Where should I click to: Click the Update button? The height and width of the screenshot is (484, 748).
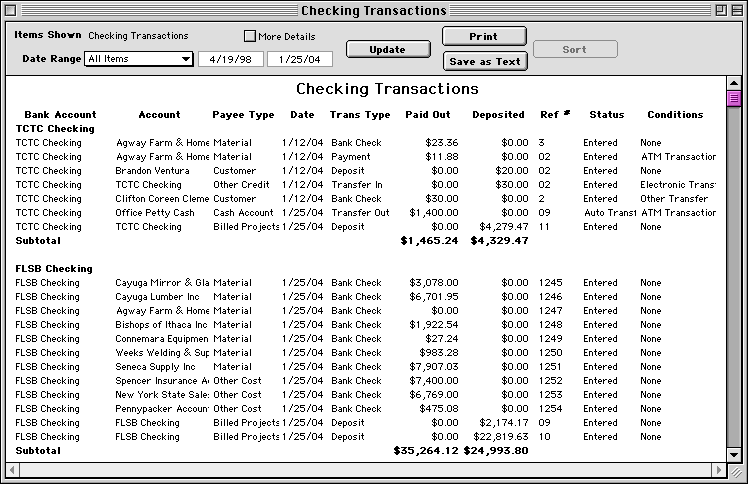[387, 49]
